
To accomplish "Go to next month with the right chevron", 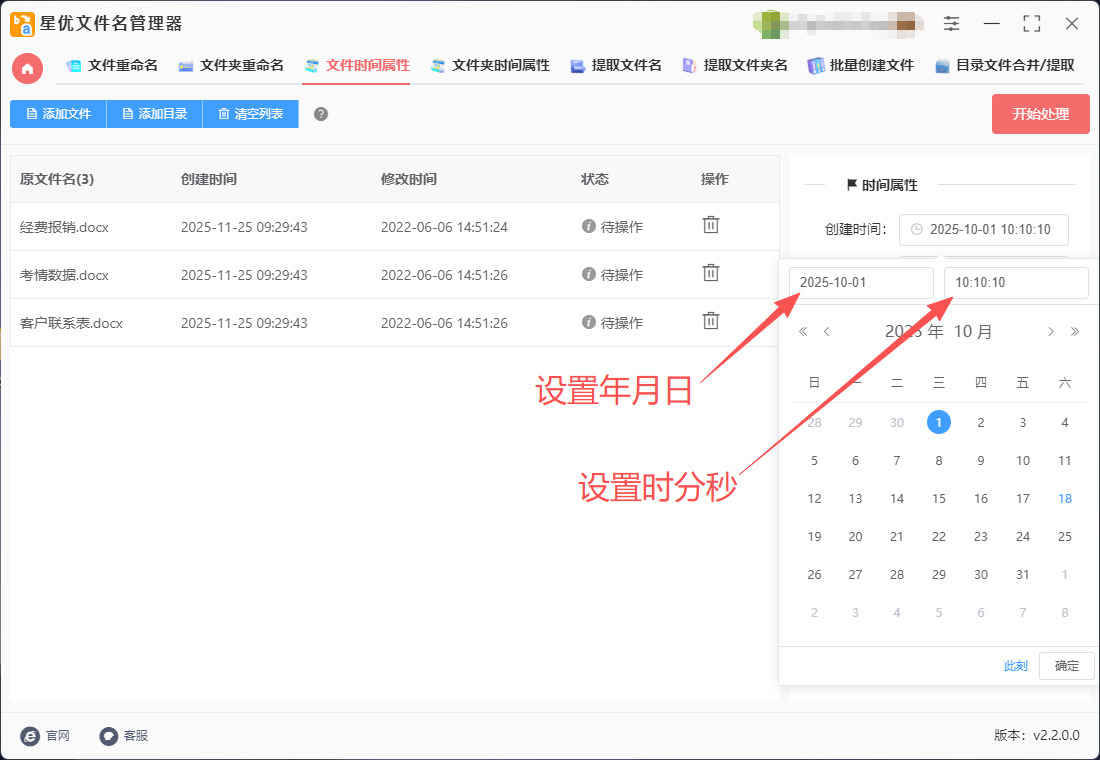I will pyautogui.click(x=1050, y=331).
